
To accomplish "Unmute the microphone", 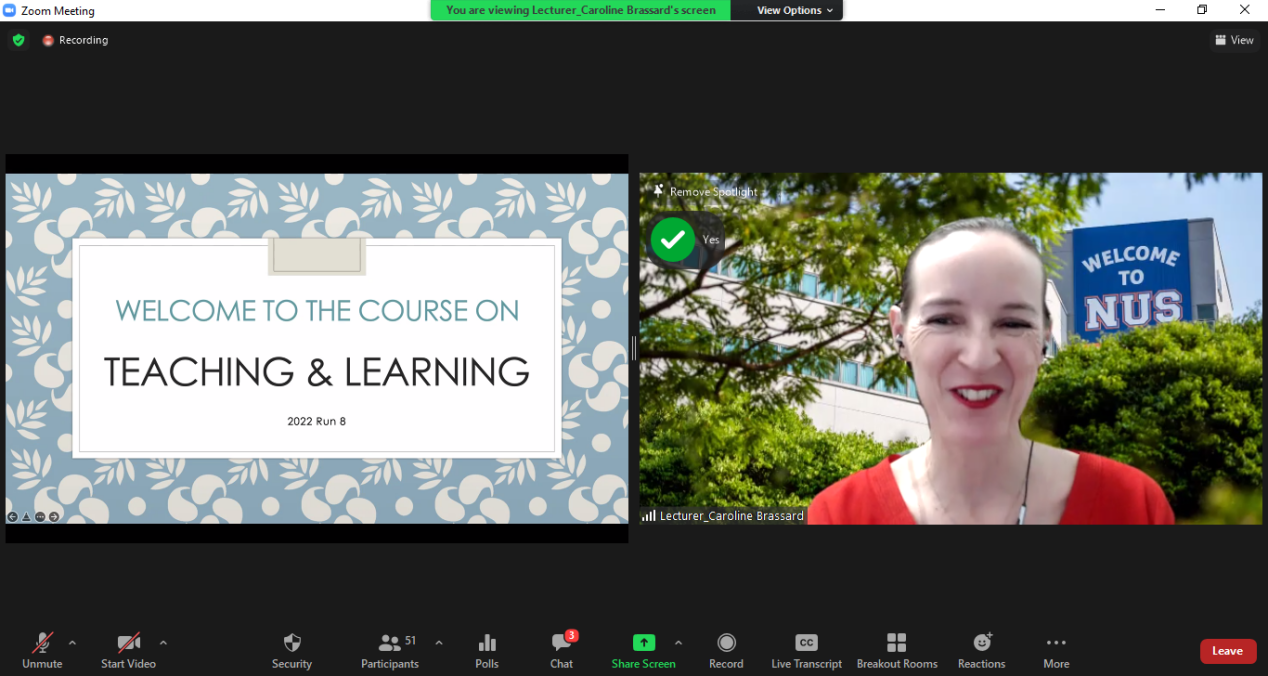I will 42,643.
